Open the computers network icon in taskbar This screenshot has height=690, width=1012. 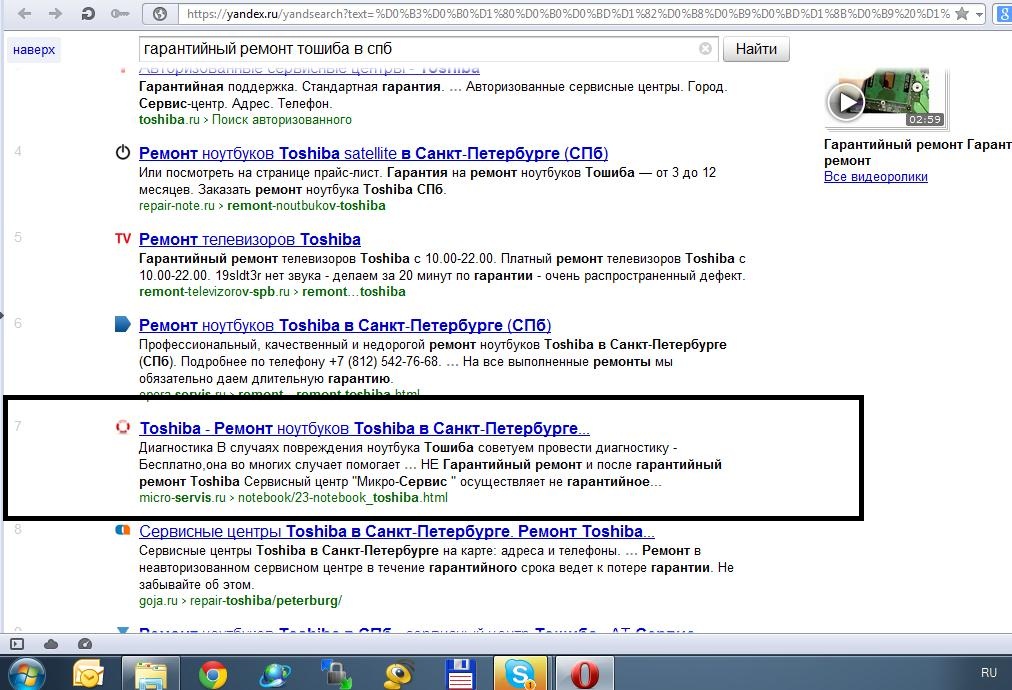[x=337, y=675]
